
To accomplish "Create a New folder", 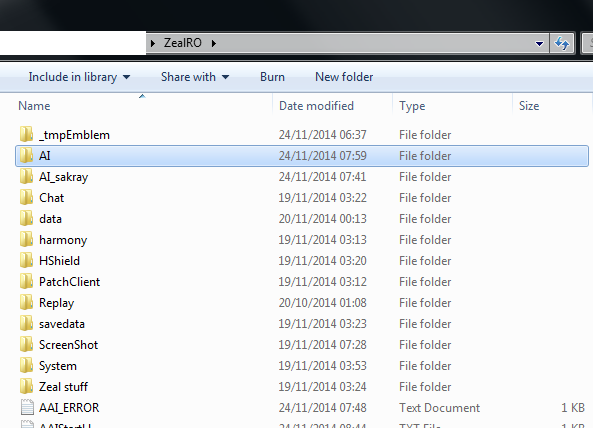I will pos(344,77).
